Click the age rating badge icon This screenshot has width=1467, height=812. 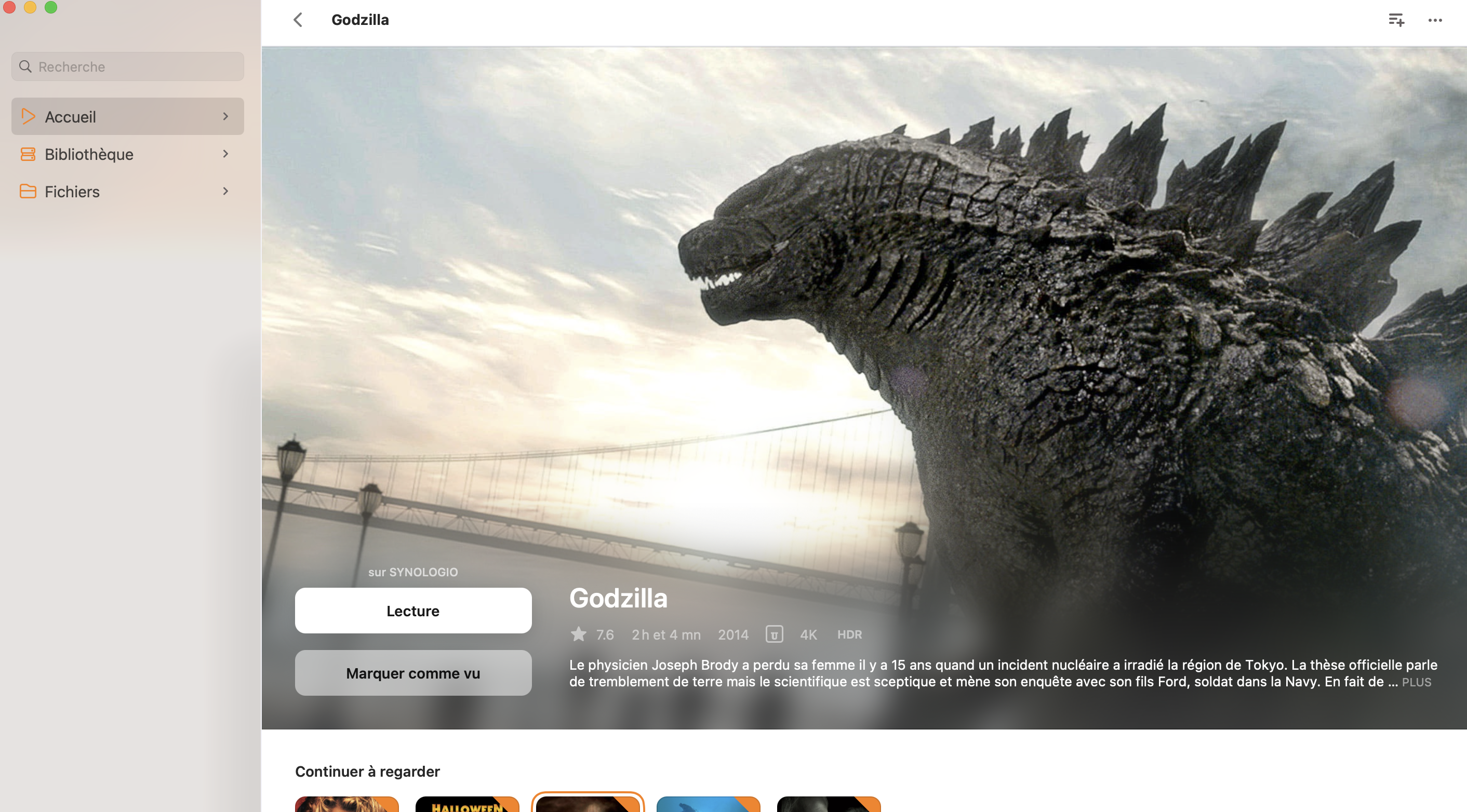coord(774,634)
